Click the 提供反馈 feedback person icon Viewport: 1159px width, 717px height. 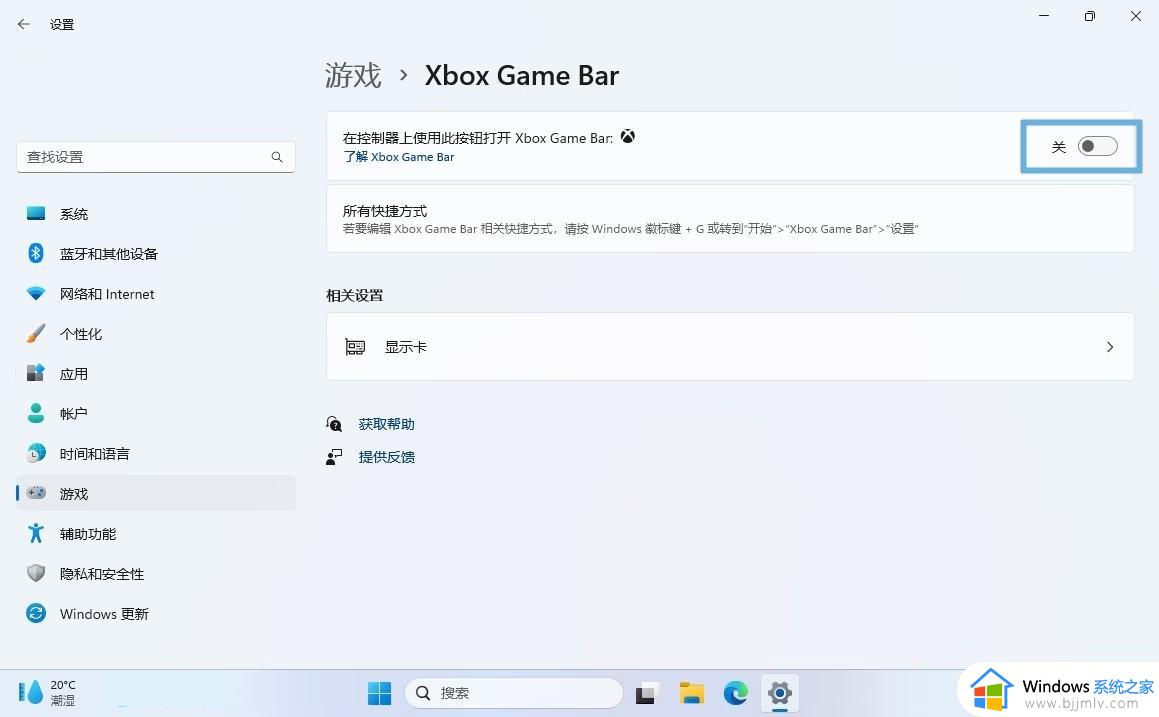(334, 457)
